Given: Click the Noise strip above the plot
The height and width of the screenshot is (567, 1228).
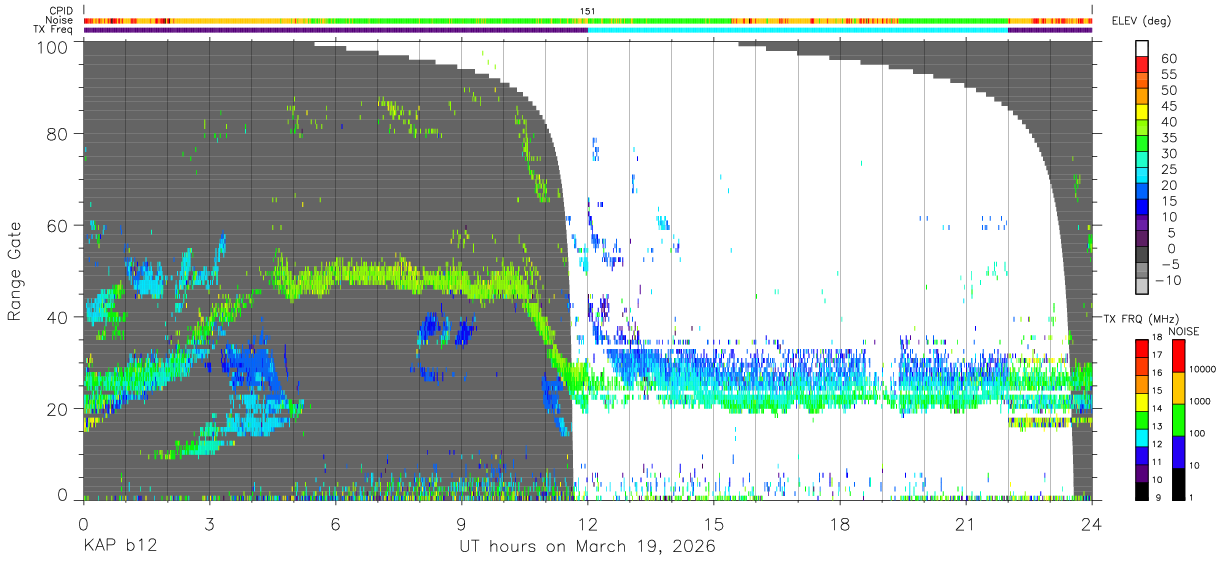Looking at the screenshot, I should click(x=588, y=20).
